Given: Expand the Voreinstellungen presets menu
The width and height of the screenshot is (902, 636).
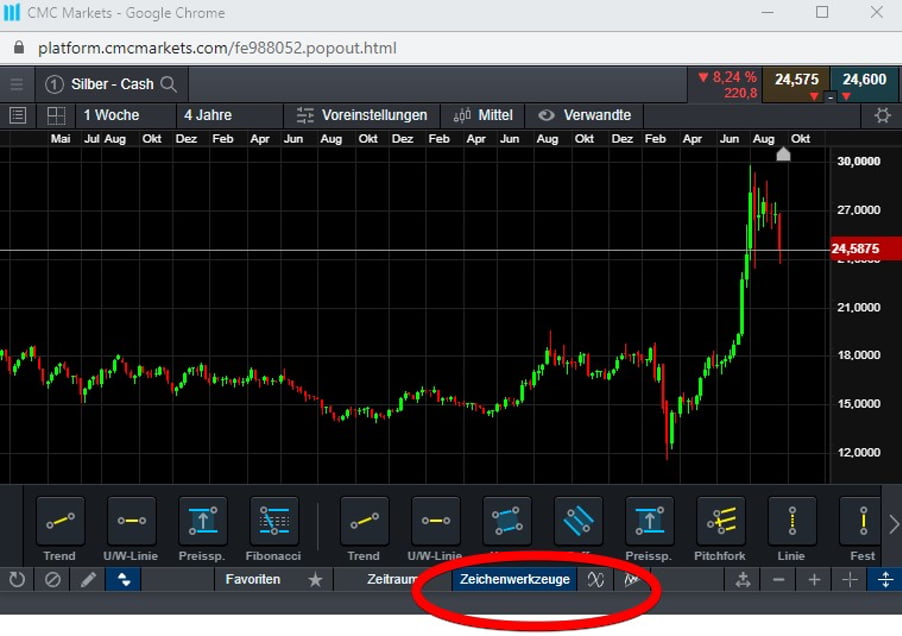Looking at the screenshot, I should click(363, 115).
